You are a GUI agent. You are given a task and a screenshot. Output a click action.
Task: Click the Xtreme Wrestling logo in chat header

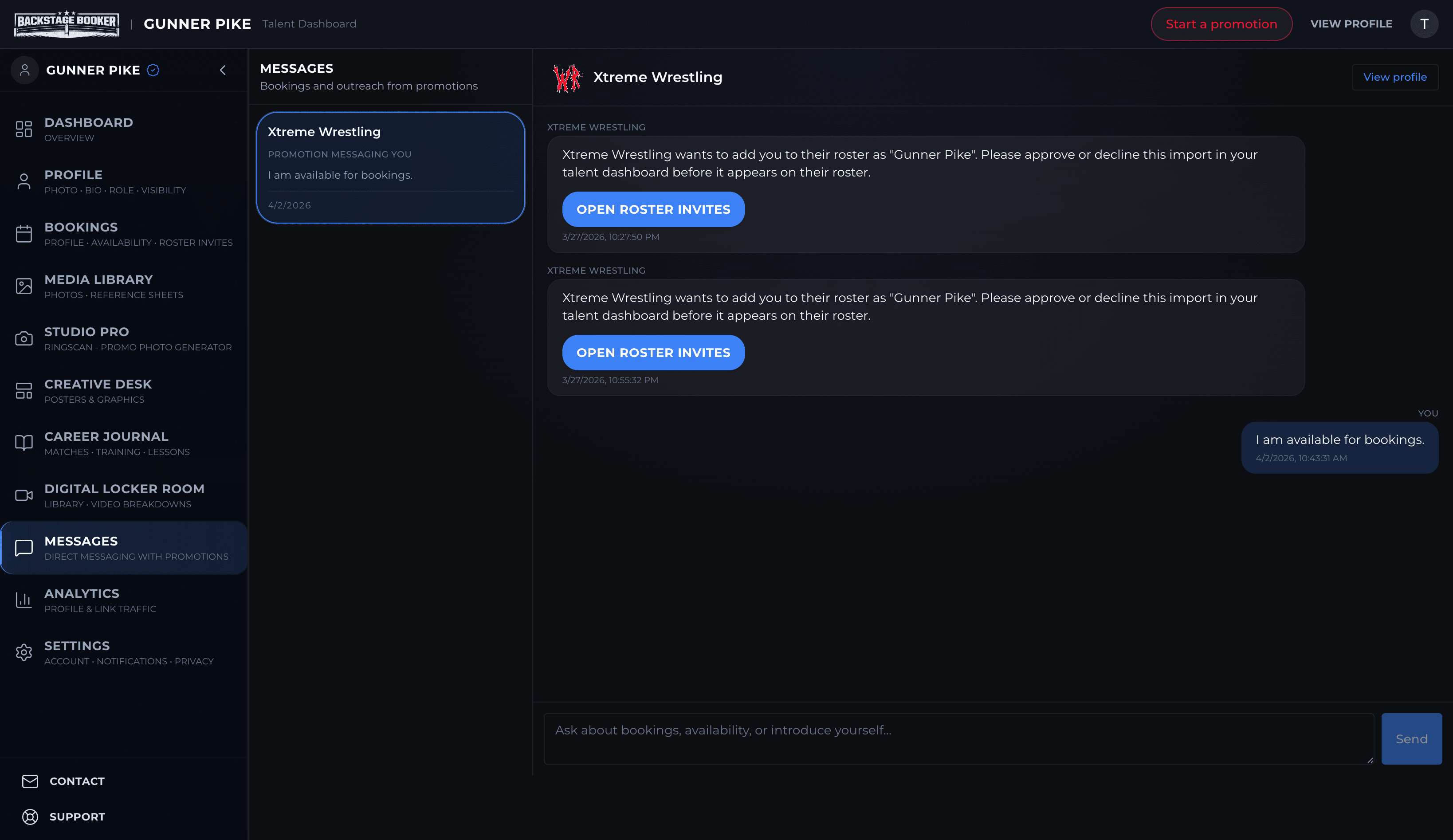(x=567, y=78)
